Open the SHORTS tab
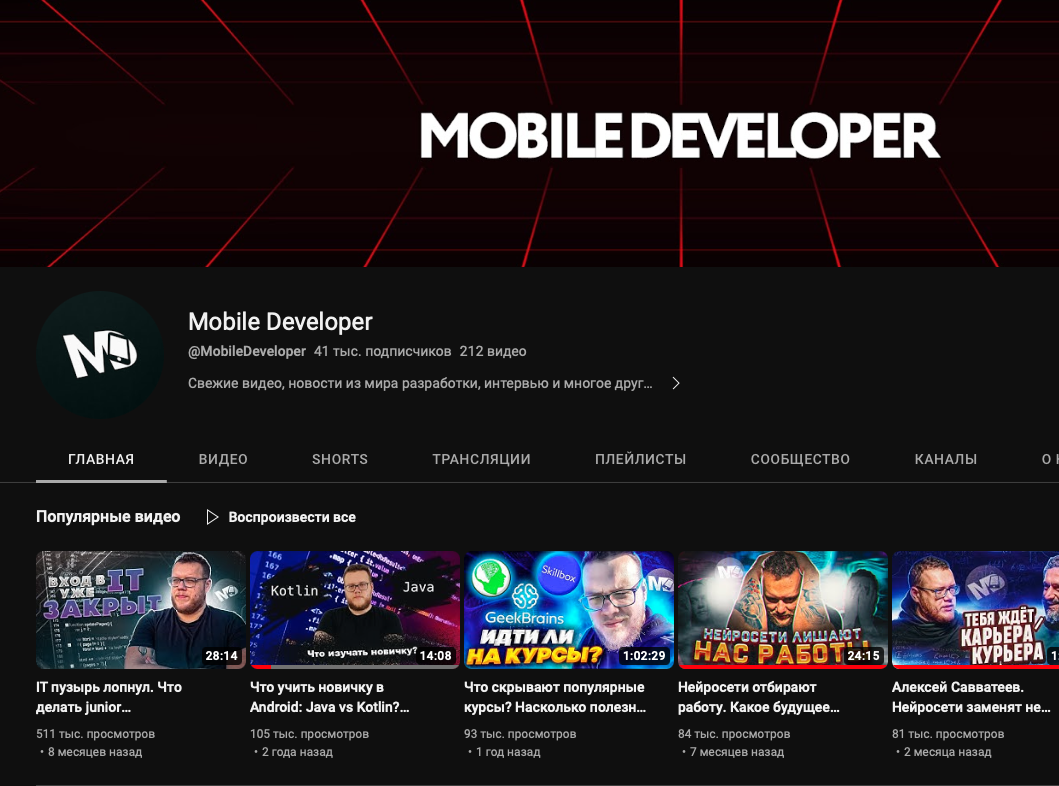The image size is (1059, 786). [339, 459]
